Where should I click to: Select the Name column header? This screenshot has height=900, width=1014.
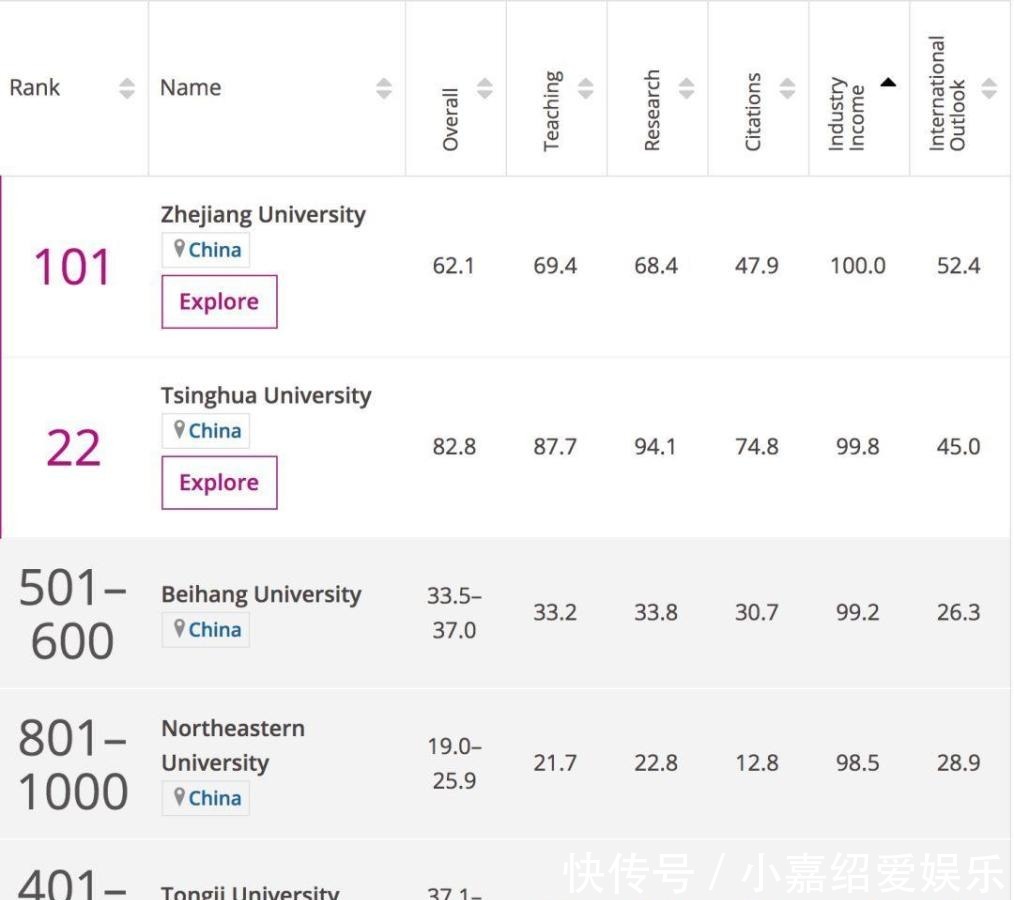point(190,88)
